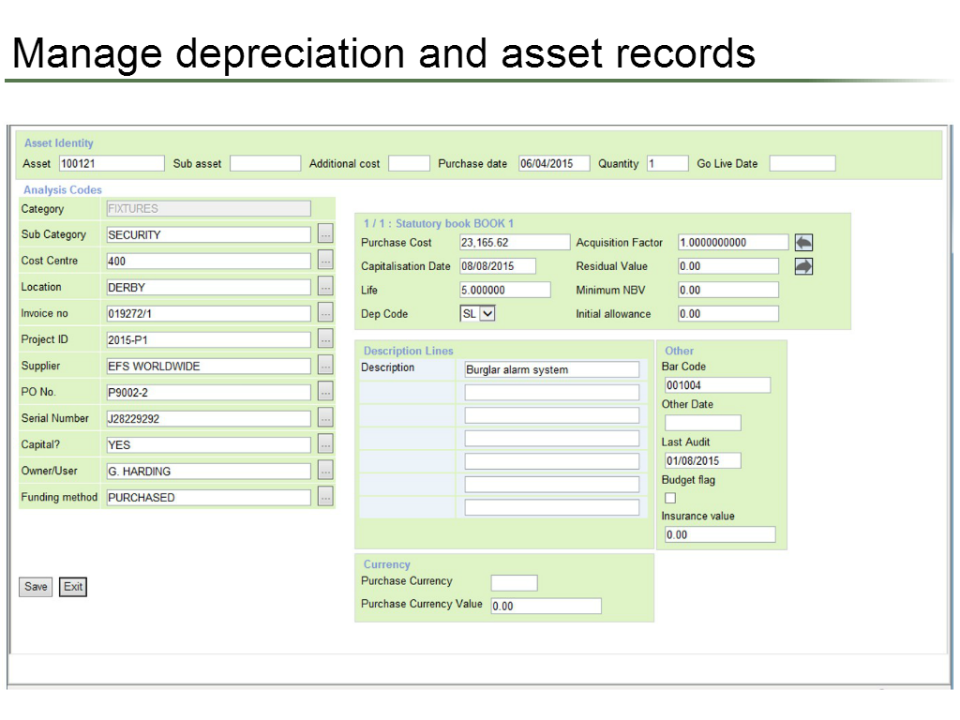Screen dimensions: 960x720
Task: Click the right arrow icon beside Residual Value
Action: click(x=803, y=266)
